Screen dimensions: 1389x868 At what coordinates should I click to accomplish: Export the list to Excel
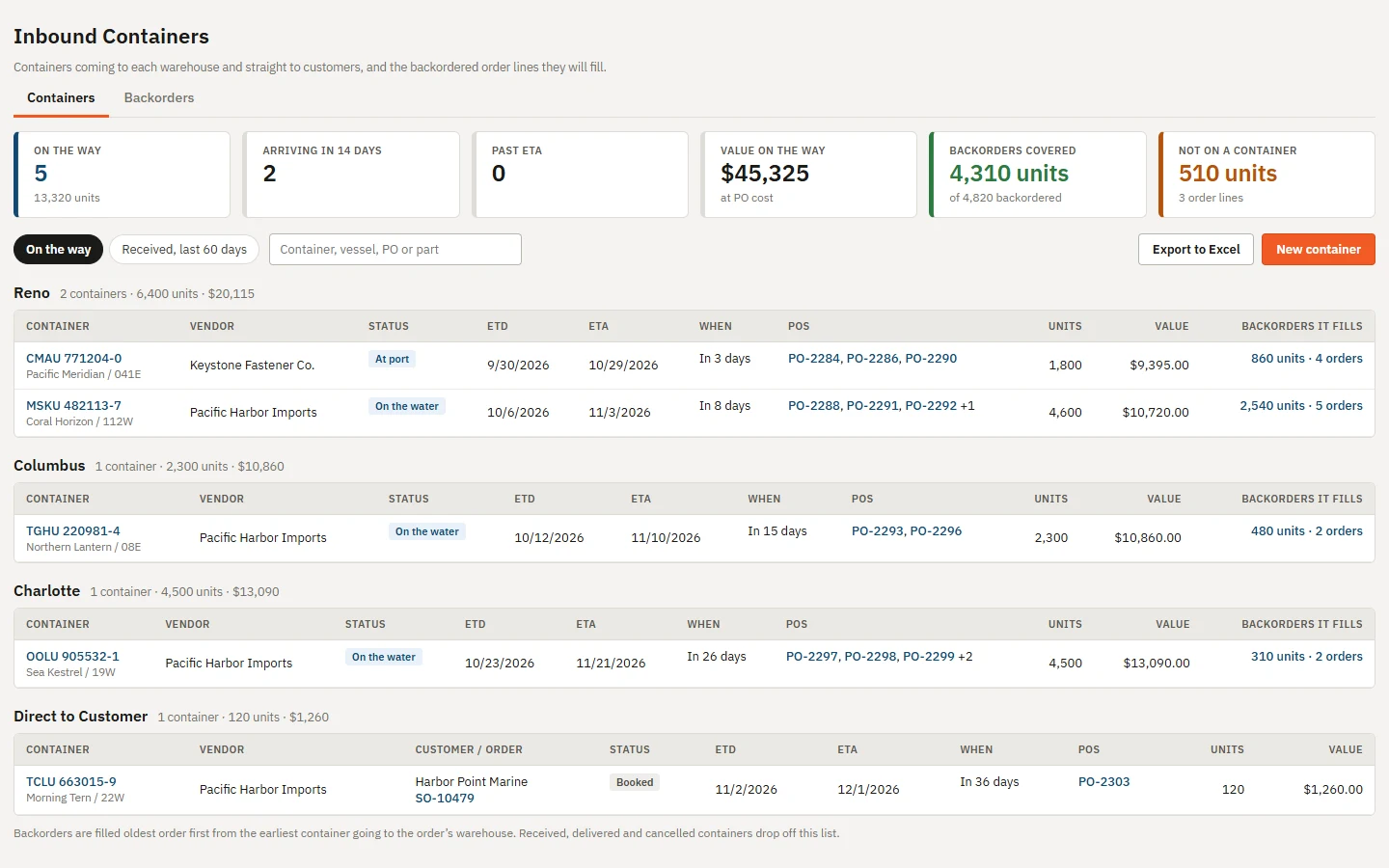click(1196, 249)
